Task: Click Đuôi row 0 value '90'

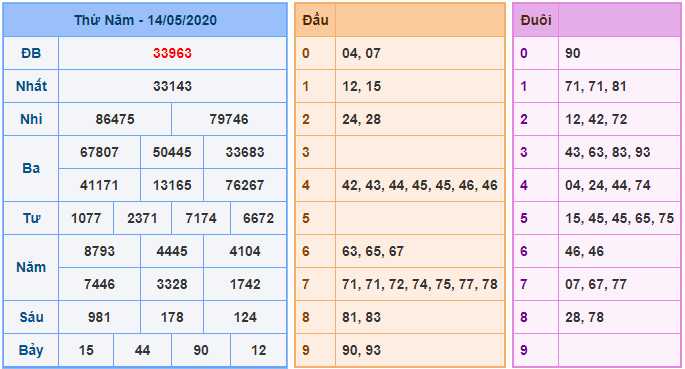Action: pyautogui.click(x=573, y=53)
